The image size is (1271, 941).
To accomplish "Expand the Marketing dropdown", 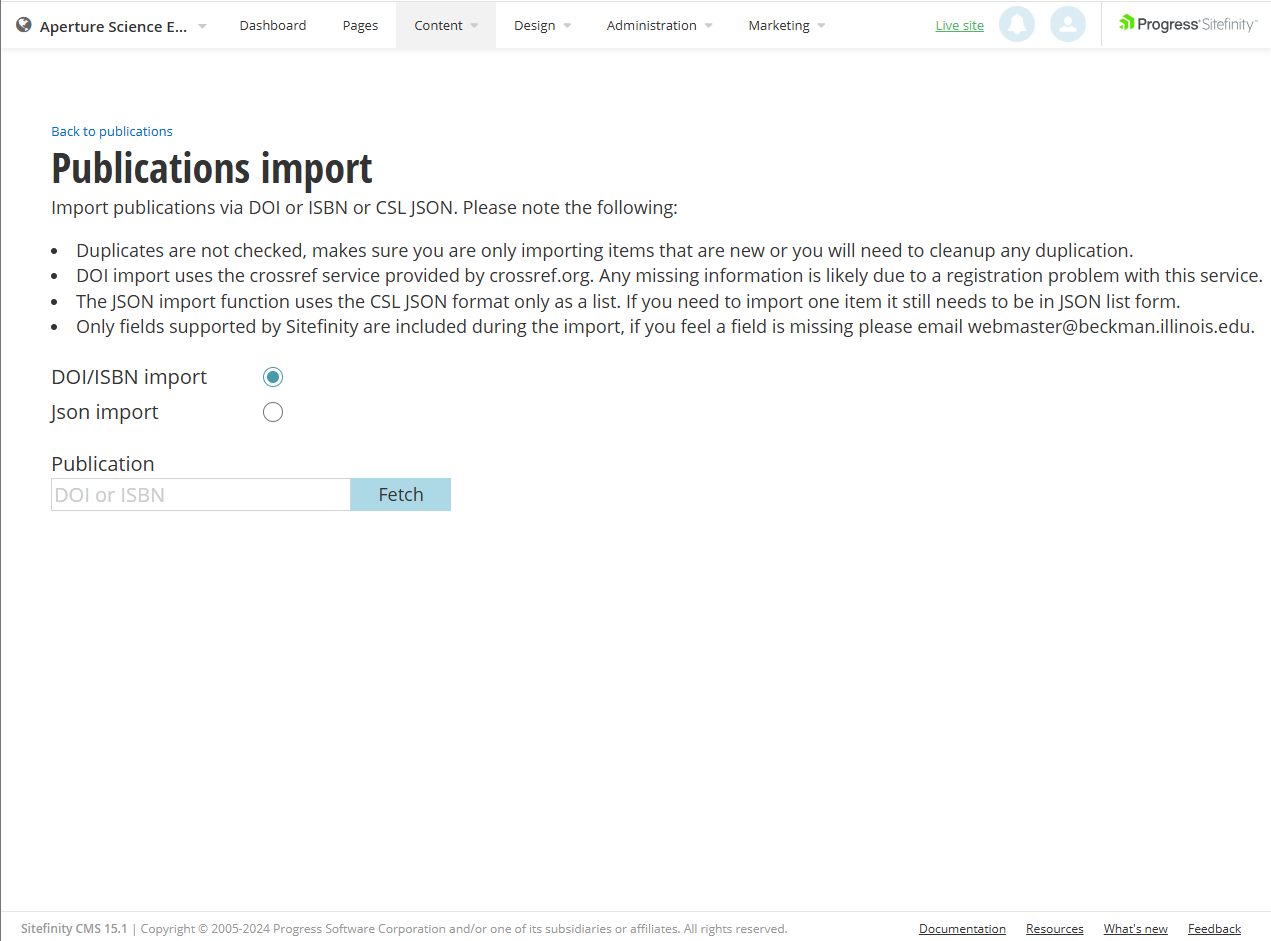I will [x=779, y=25].
